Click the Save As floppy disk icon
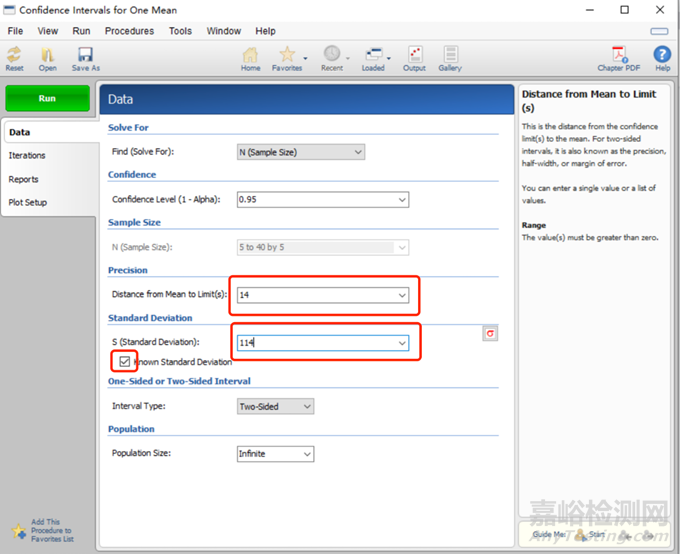 [x=85, y=56]
